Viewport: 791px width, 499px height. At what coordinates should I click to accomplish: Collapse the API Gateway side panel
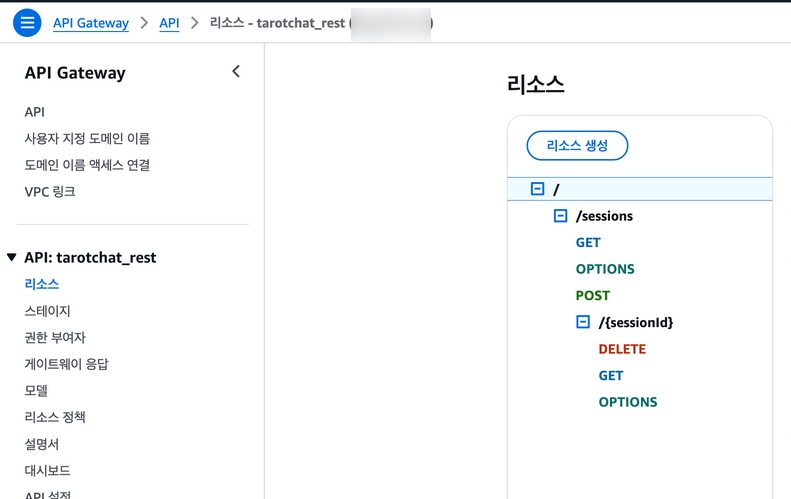(236, 72)
